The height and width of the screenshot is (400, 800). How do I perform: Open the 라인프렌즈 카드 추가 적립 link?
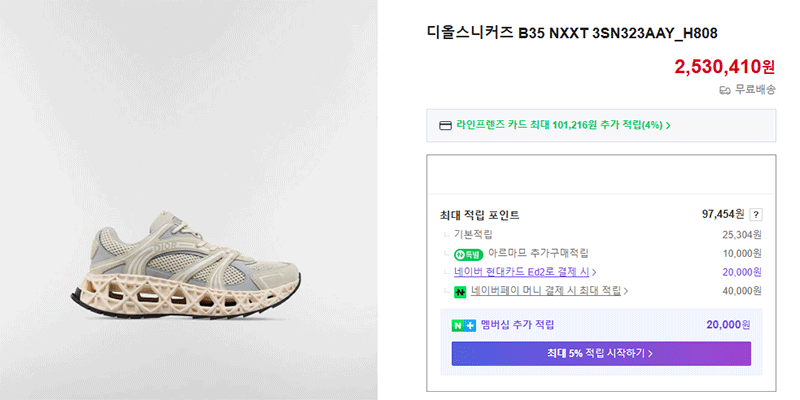point(563,125)
